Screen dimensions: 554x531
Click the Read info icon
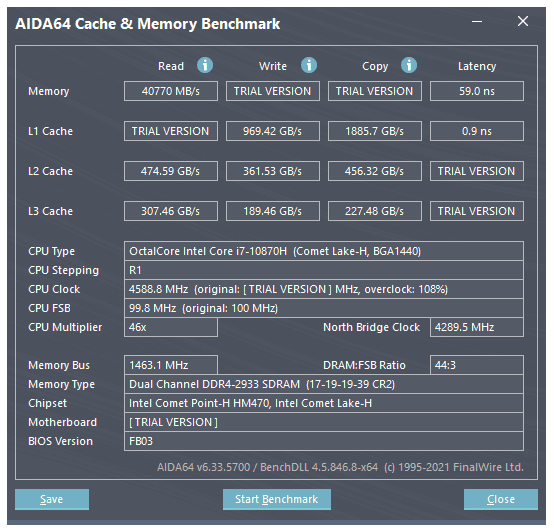pos(205,66)
